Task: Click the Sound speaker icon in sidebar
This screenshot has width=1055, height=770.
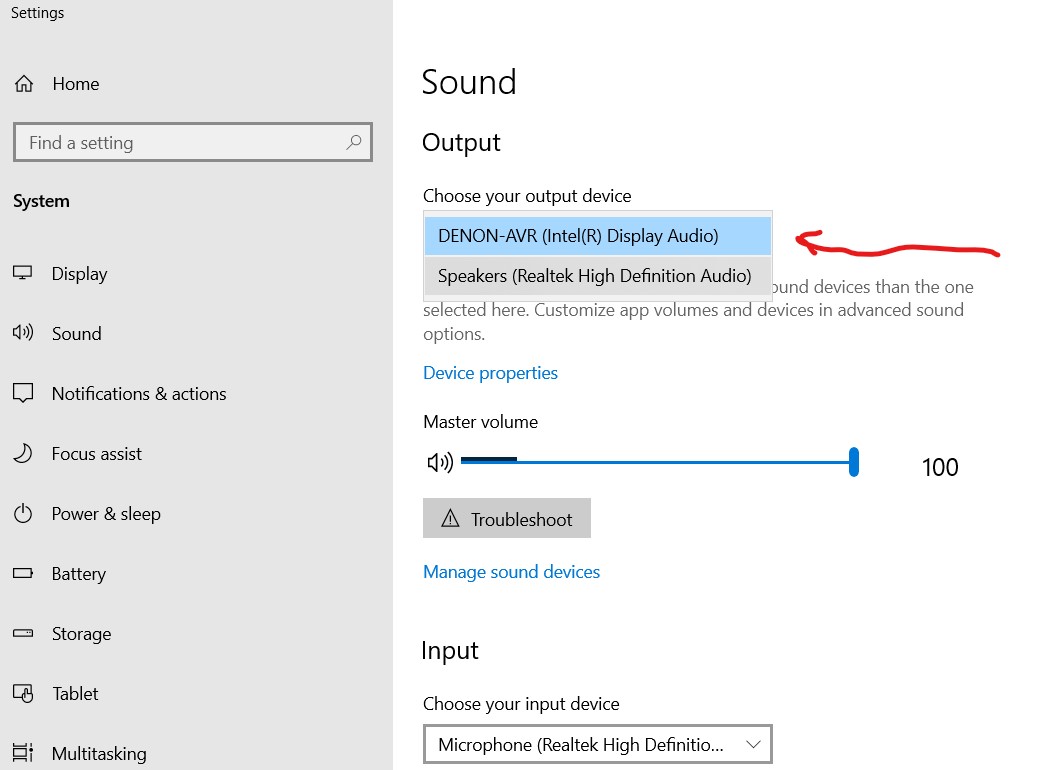Action: [23, 332]
